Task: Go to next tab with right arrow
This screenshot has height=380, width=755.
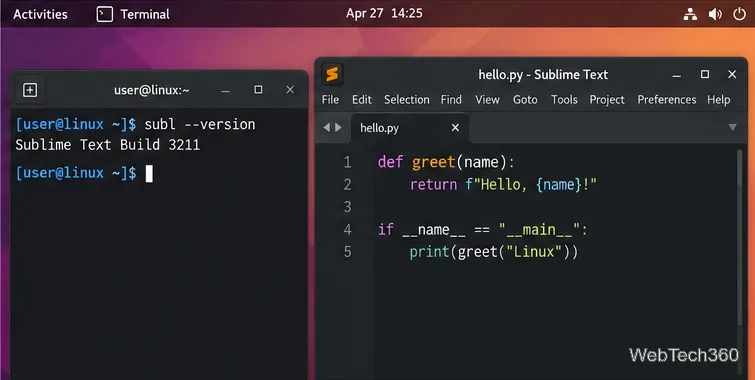Action: [x=338, y=128]
